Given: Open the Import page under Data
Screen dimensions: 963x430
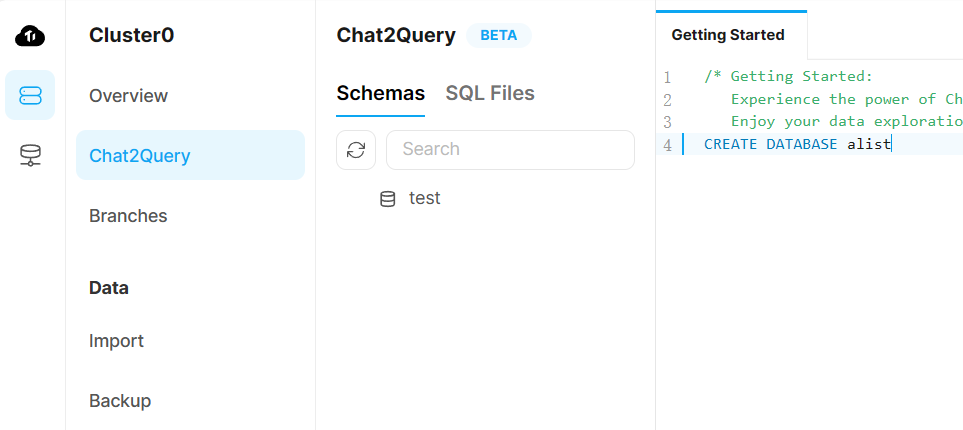Looking at the screenshot, I should (116, 341).
